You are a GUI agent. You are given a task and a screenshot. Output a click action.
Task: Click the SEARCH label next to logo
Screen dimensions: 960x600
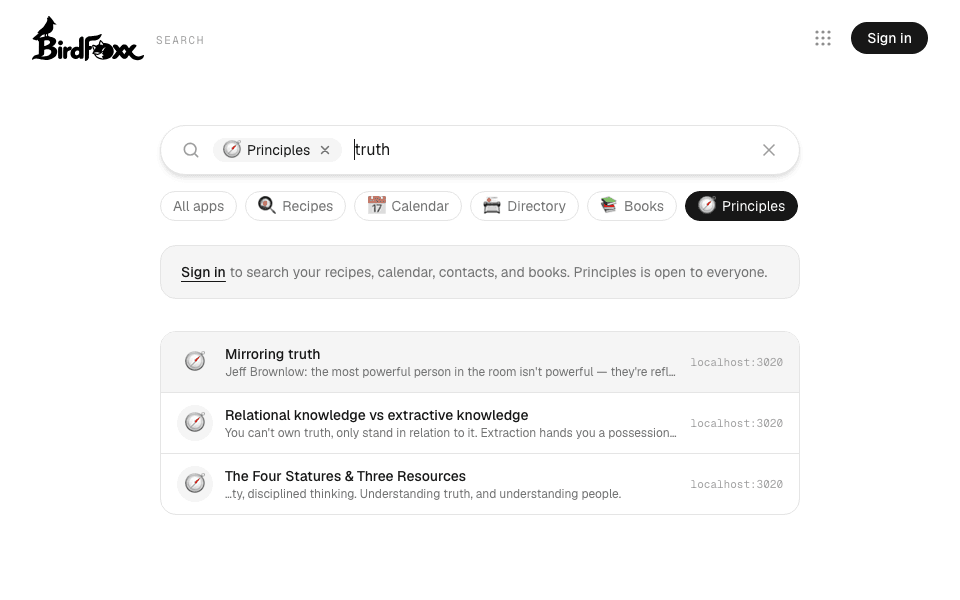(x=180, y=40)
